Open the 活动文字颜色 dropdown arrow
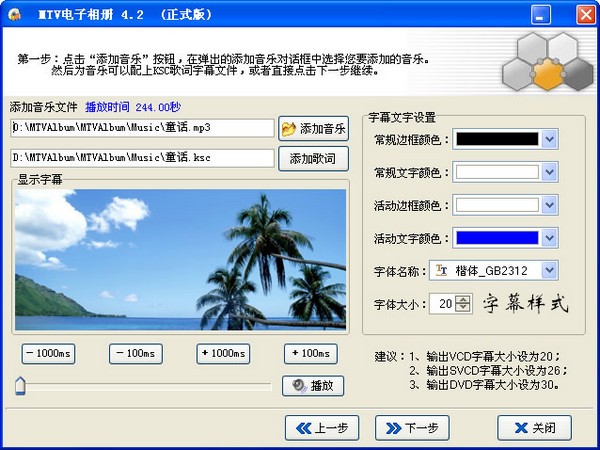Image resolution: width=600 pixels, height=450 pixels. point(549,238)
